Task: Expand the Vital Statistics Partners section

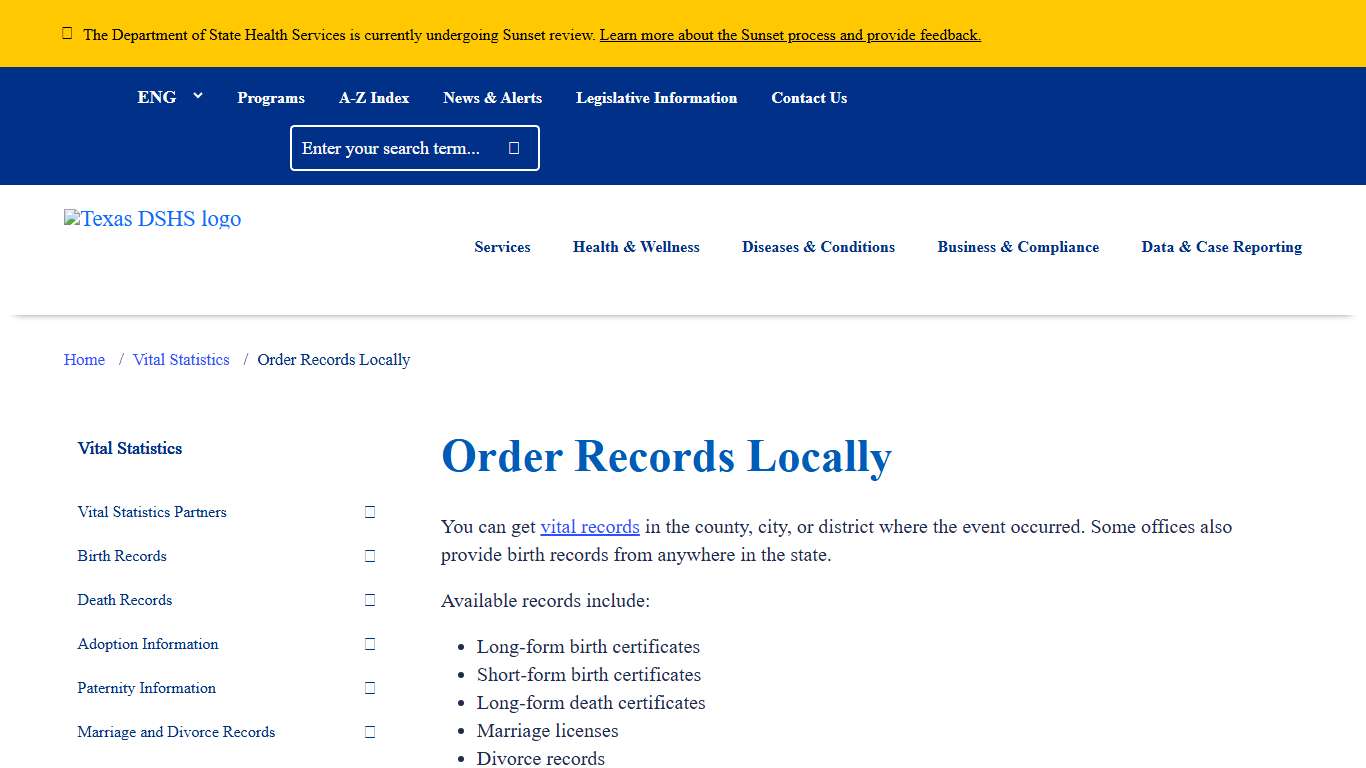Action: 369,512
